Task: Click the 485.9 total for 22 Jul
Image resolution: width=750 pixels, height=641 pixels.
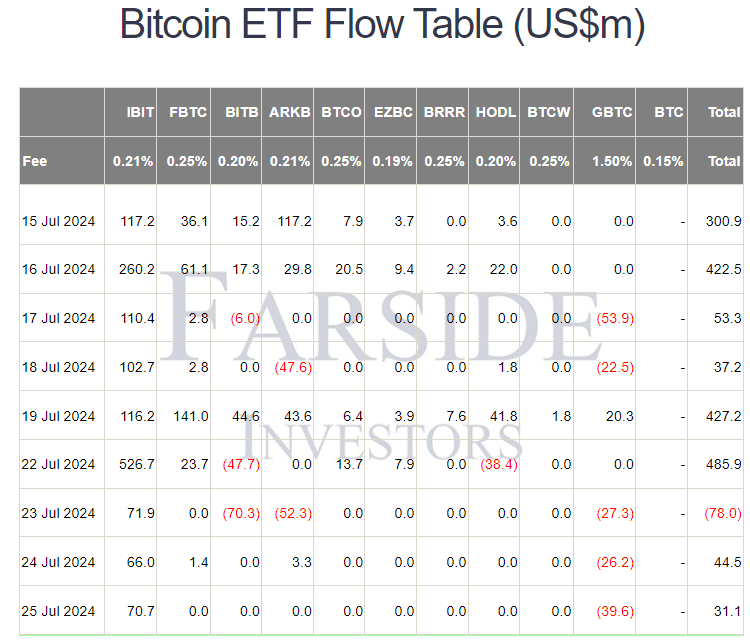Action: click(723, 464)
